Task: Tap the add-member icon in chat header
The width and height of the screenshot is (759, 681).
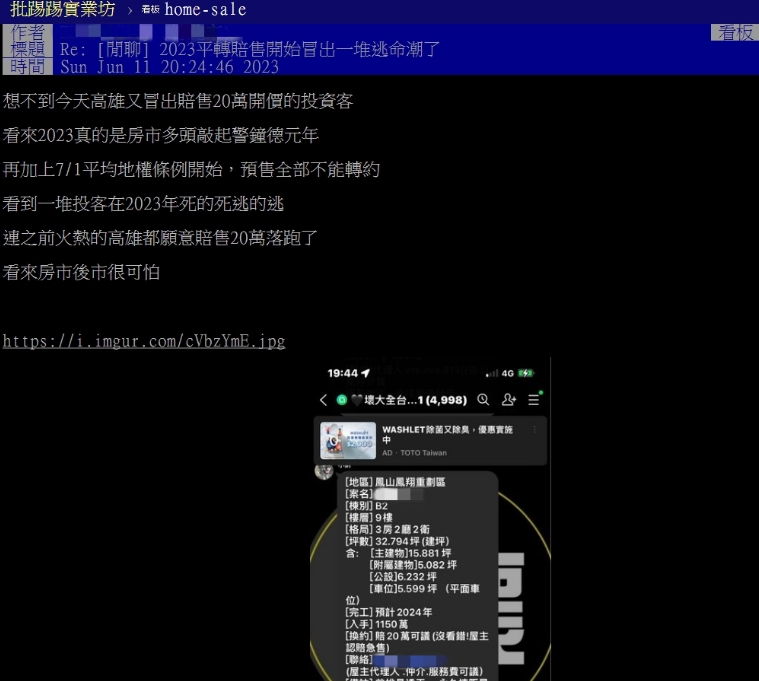Action: click(x=508, y=399)
